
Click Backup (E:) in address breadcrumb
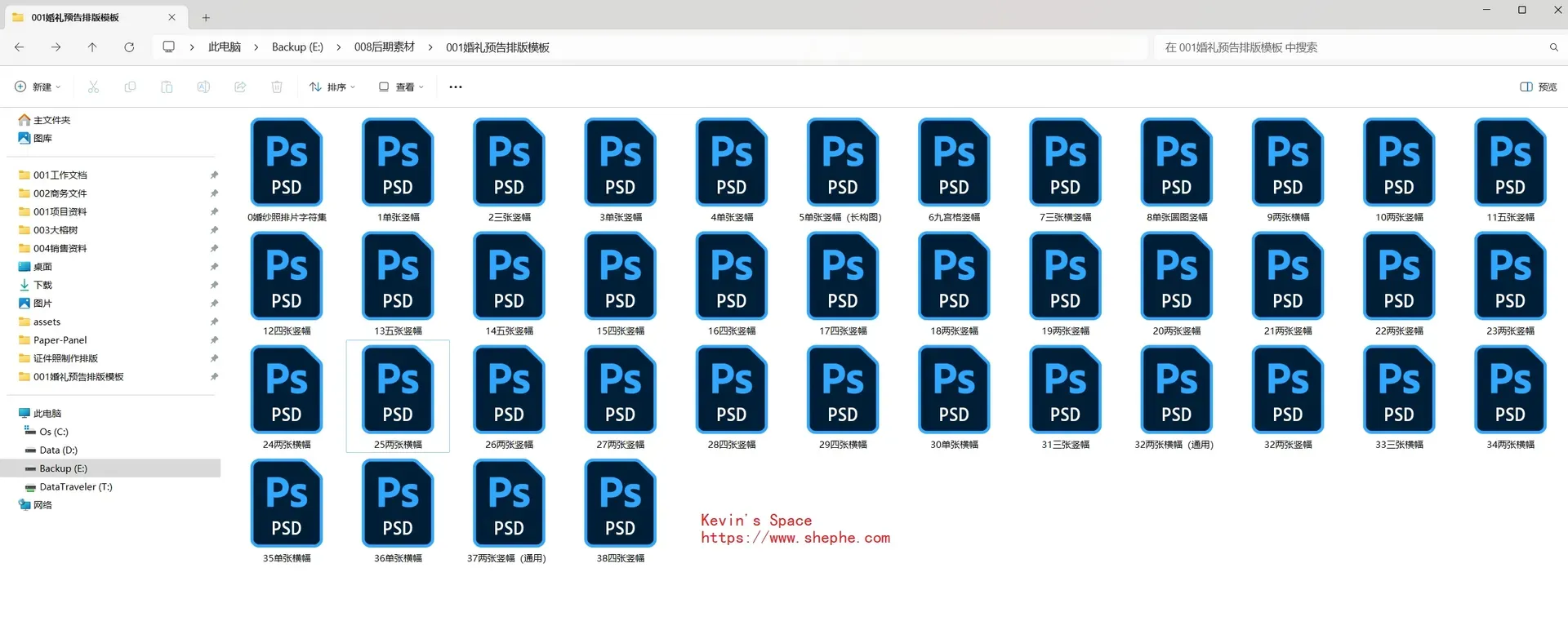tap(297, 47)
